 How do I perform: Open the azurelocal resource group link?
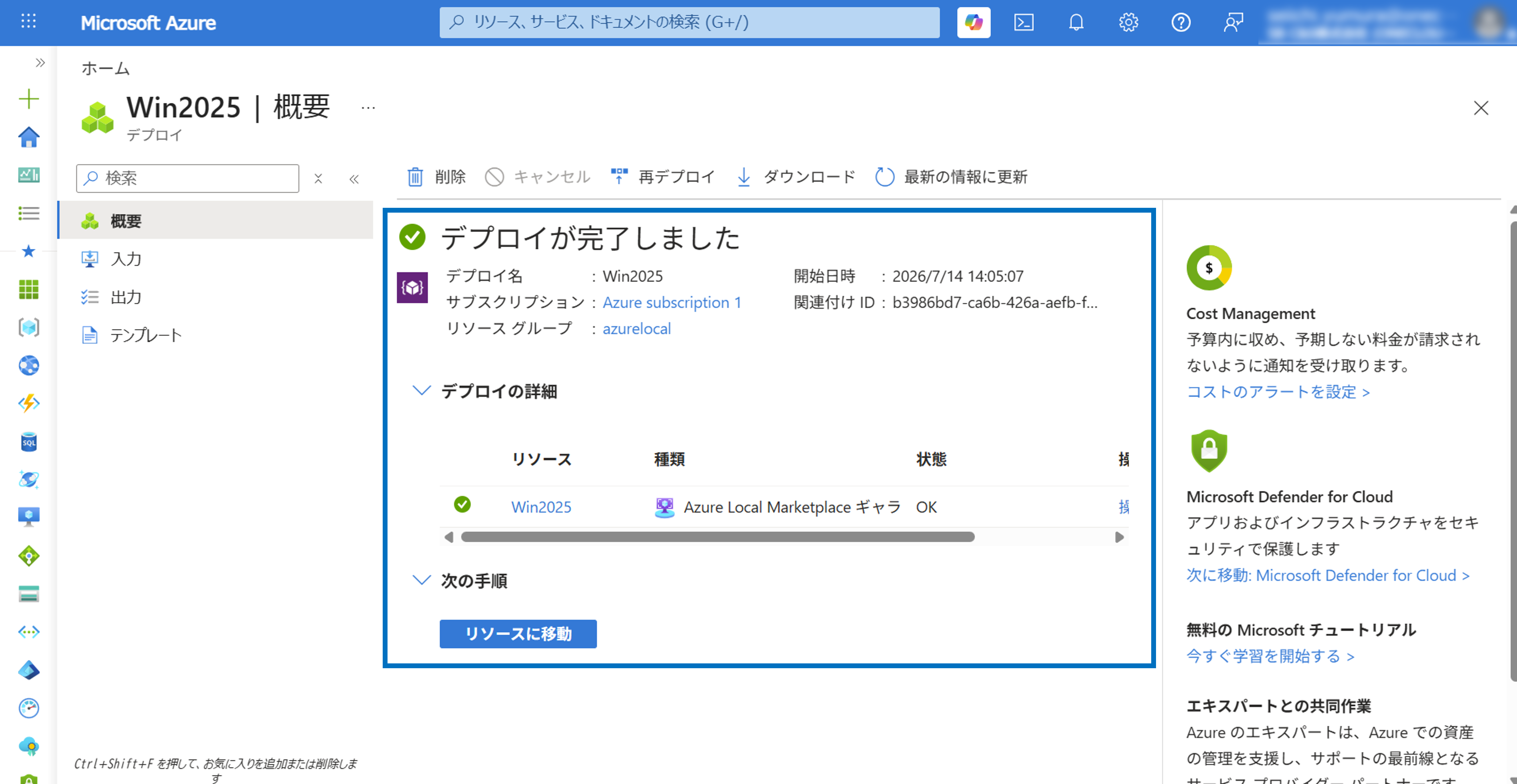tap(636, 328)
